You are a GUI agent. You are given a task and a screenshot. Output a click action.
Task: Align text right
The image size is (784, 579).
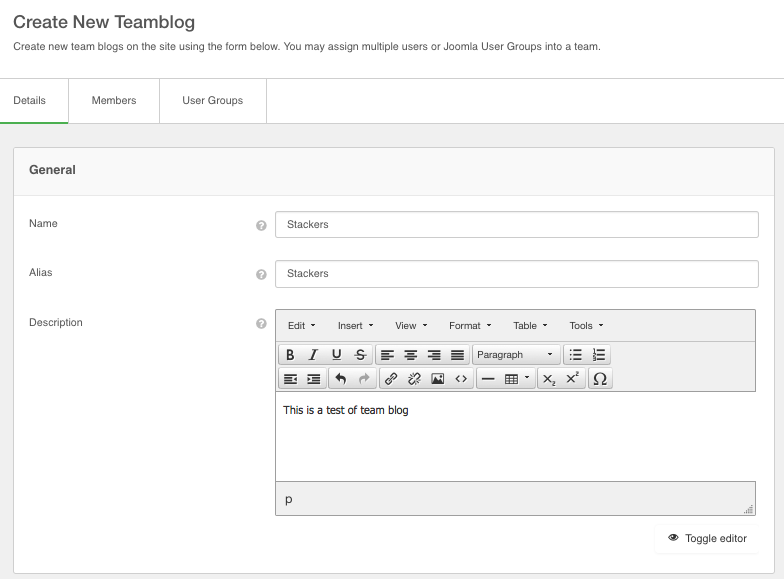point(434,354)
